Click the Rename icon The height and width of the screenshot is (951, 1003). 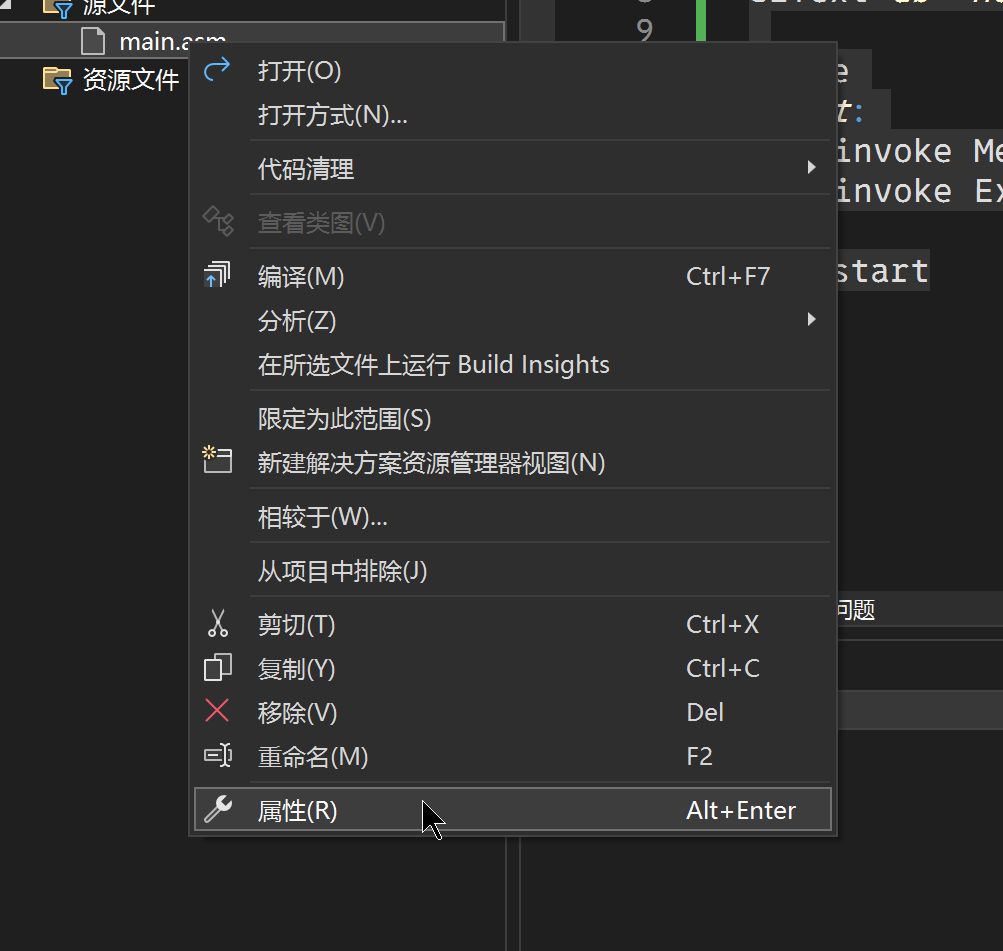tap(217, 756)
